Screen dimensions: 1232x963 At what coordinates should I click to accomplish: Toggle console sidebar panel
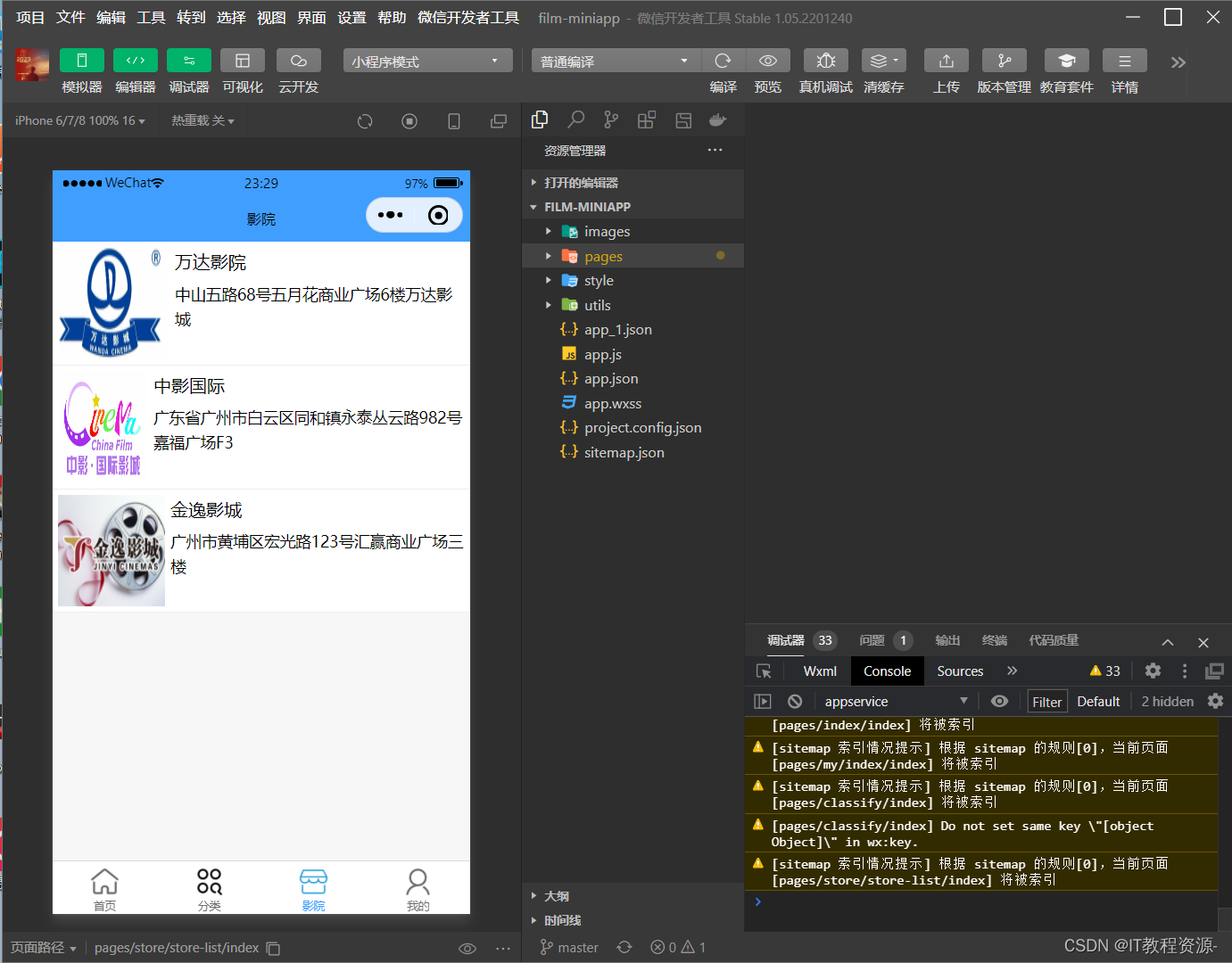(763, 702)
